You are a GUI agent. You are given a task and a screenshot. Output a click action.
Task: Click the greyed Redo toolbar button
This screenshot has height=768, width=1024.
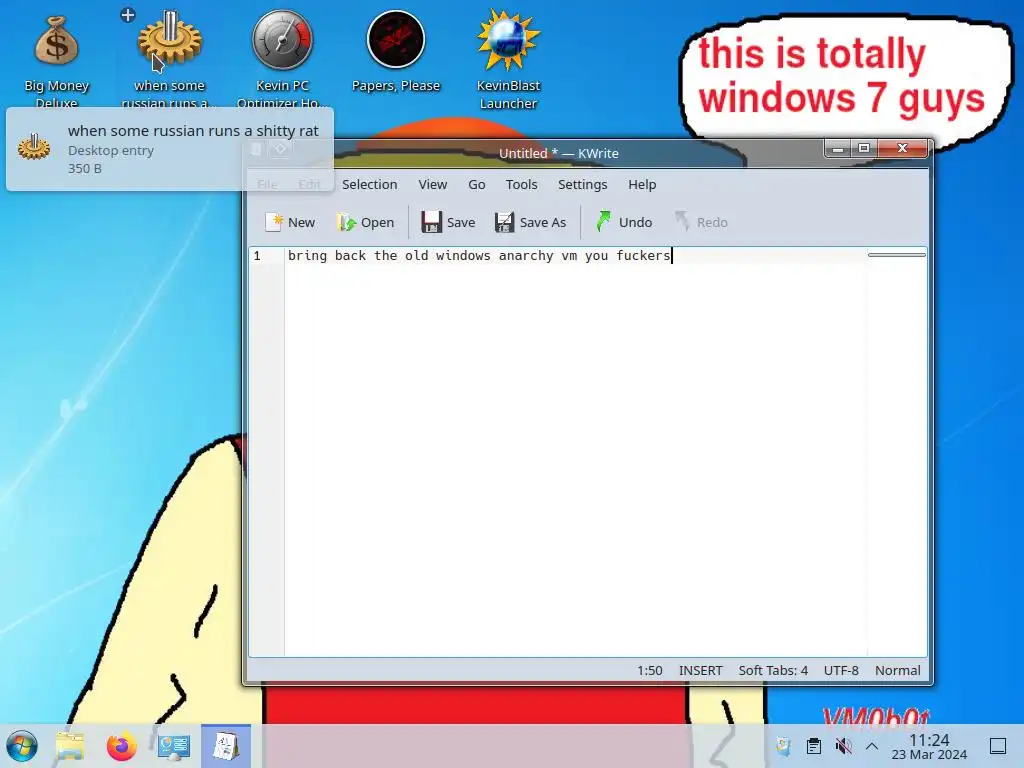[701, 222]
